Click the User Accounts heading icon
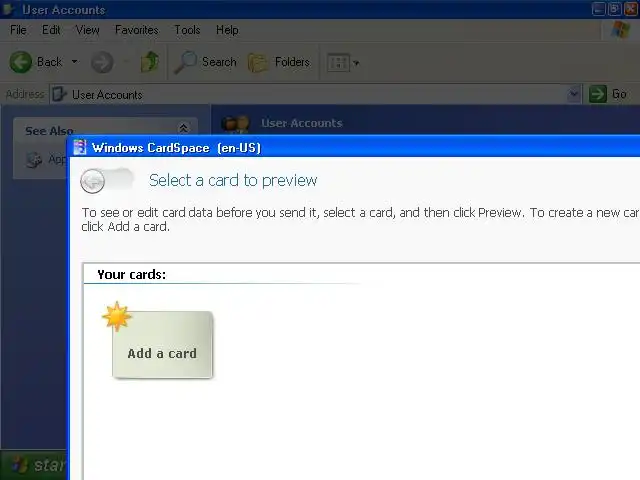The image size is (640, 480). click(235, 124)
